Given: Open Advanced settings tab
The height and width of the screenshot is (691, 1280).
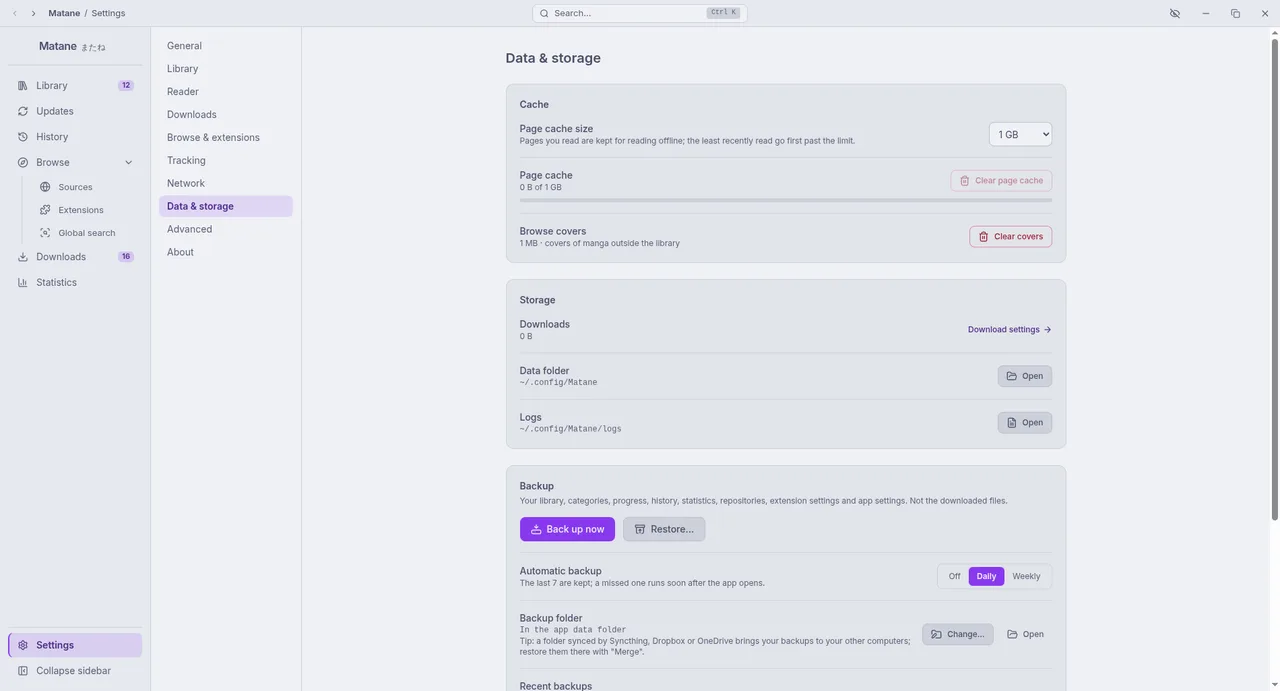Looking at the screenshot, I should [x=226, y=229].
